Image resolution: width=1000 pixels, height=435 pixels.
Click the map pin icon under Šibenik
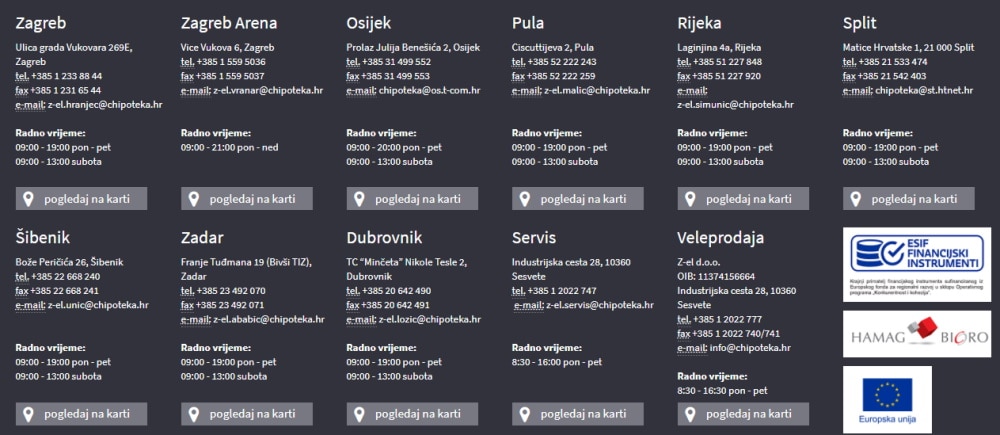(29, 413)
